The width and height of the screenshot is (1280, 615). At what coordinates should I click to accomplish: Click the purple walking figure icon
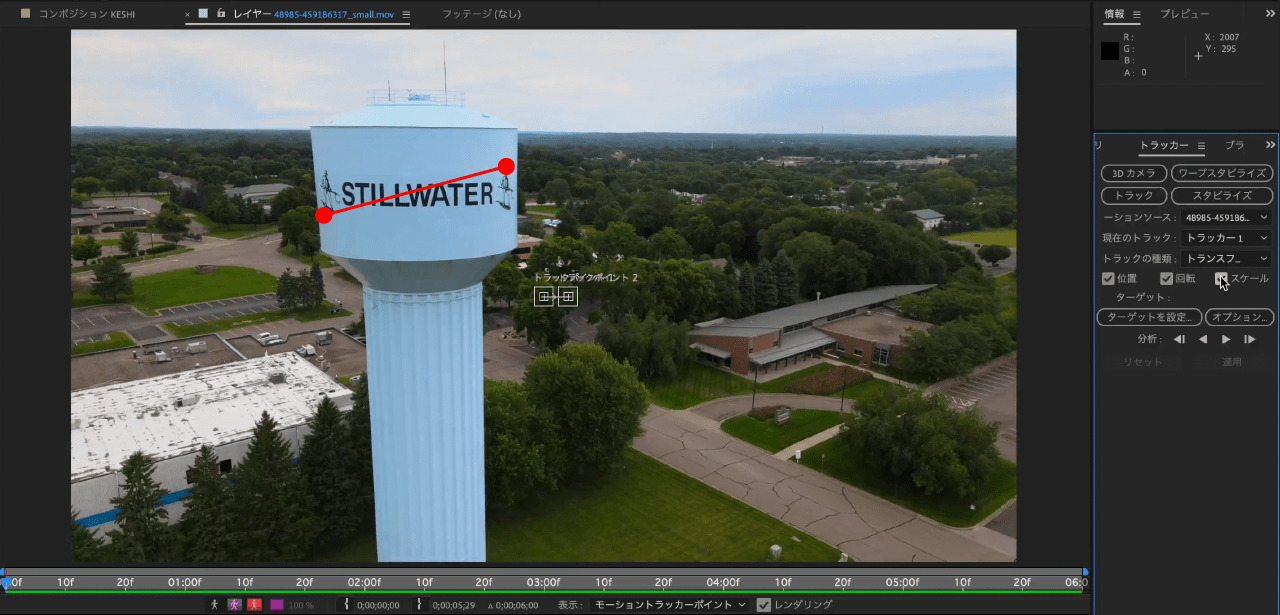[x=234, y=605]
